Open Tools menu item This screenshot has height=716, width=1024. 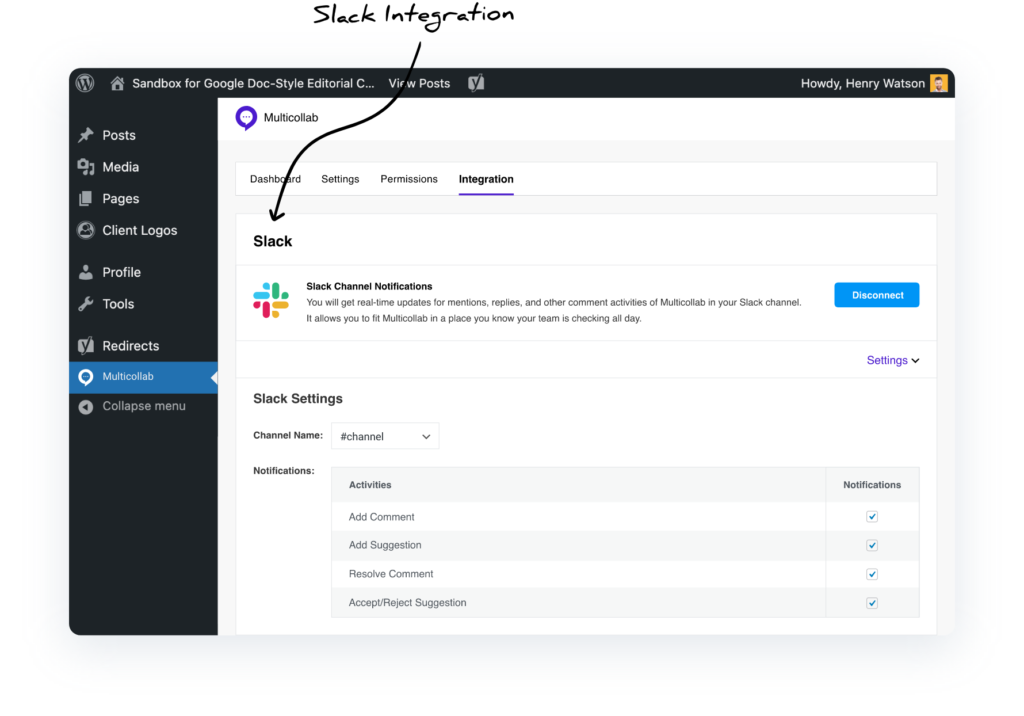point(118,304)
